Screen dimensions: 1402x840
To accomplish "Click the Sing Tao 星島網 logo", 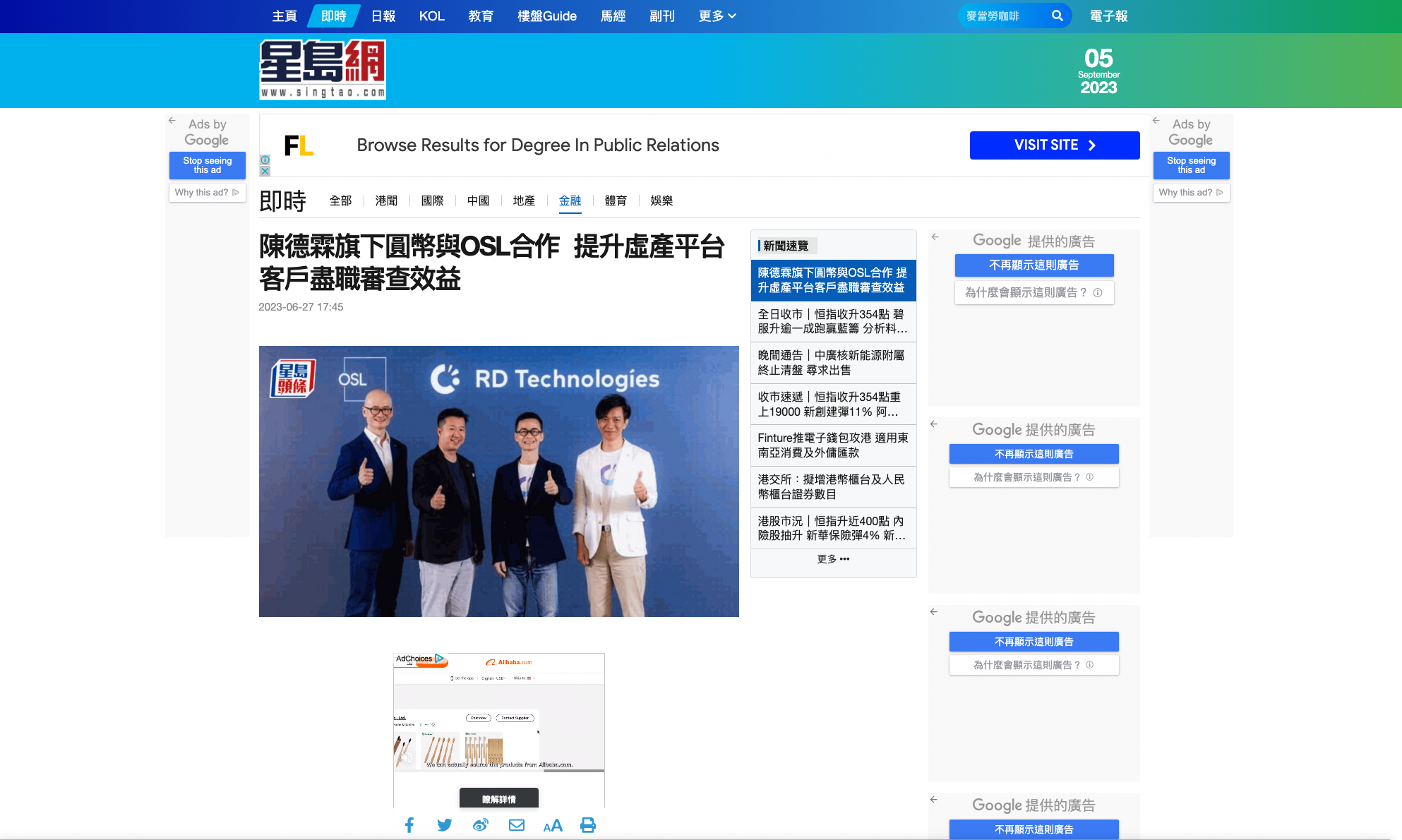I will pyautogui.click(x=323, y=69).
